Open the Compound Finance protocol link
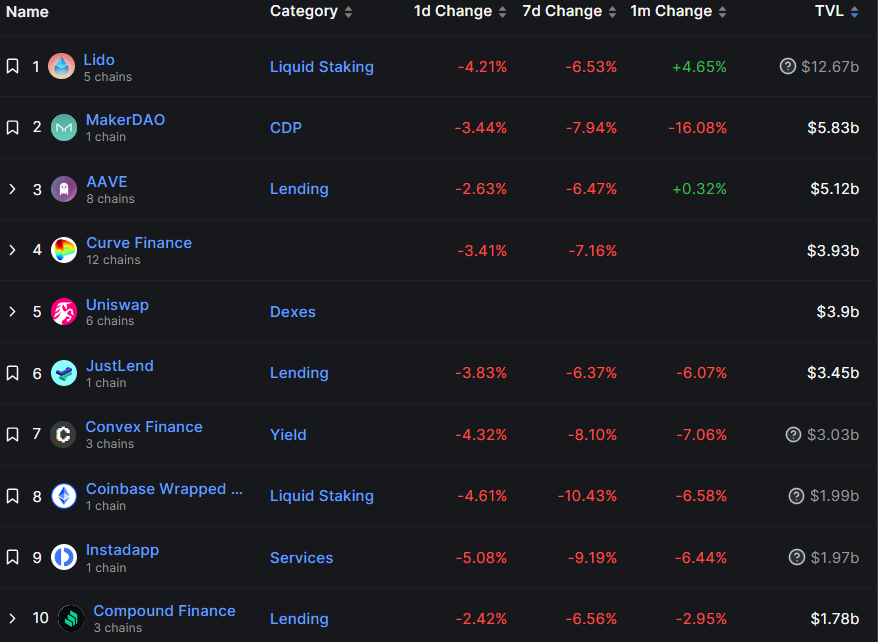 164,611
